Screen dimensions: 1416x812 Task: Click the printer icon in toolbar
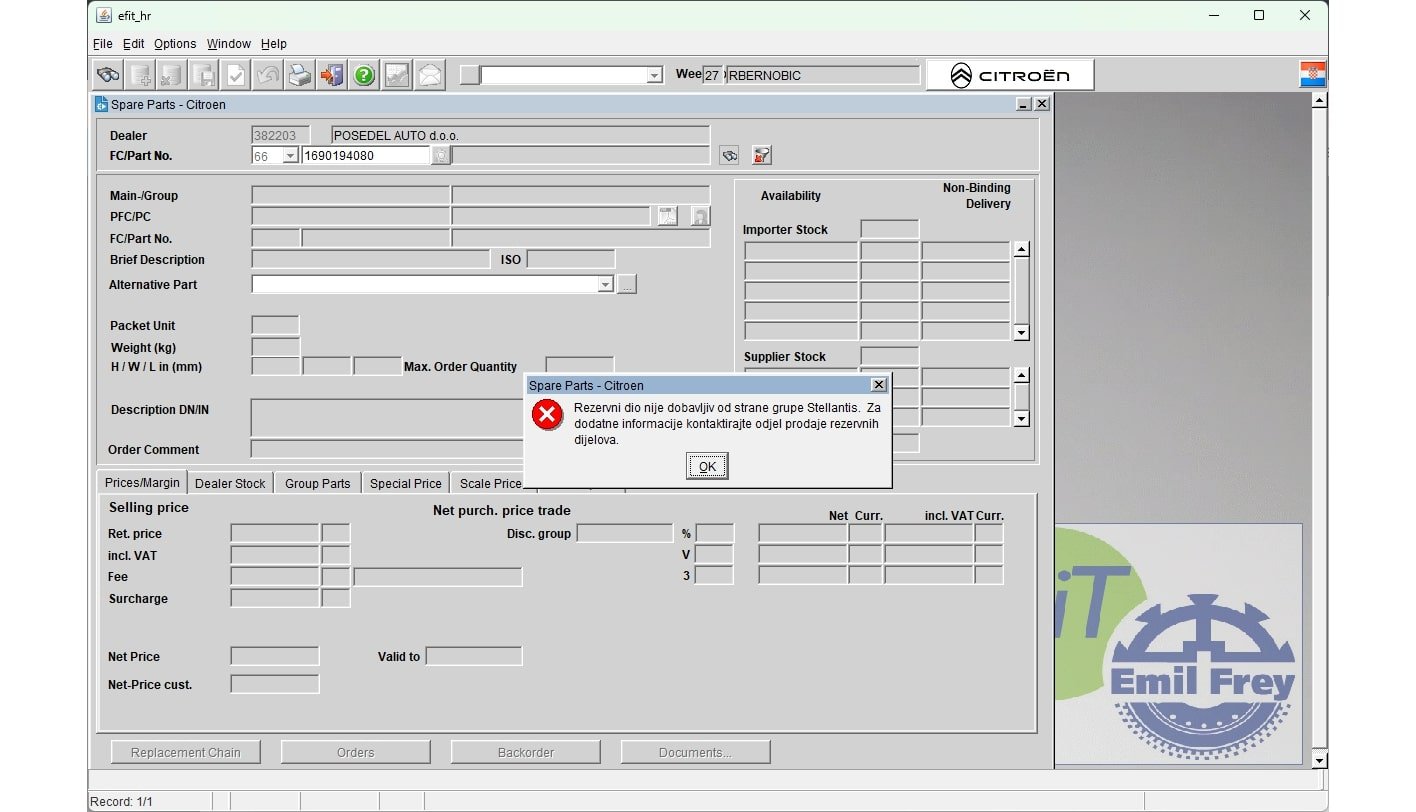coord(300,75)
